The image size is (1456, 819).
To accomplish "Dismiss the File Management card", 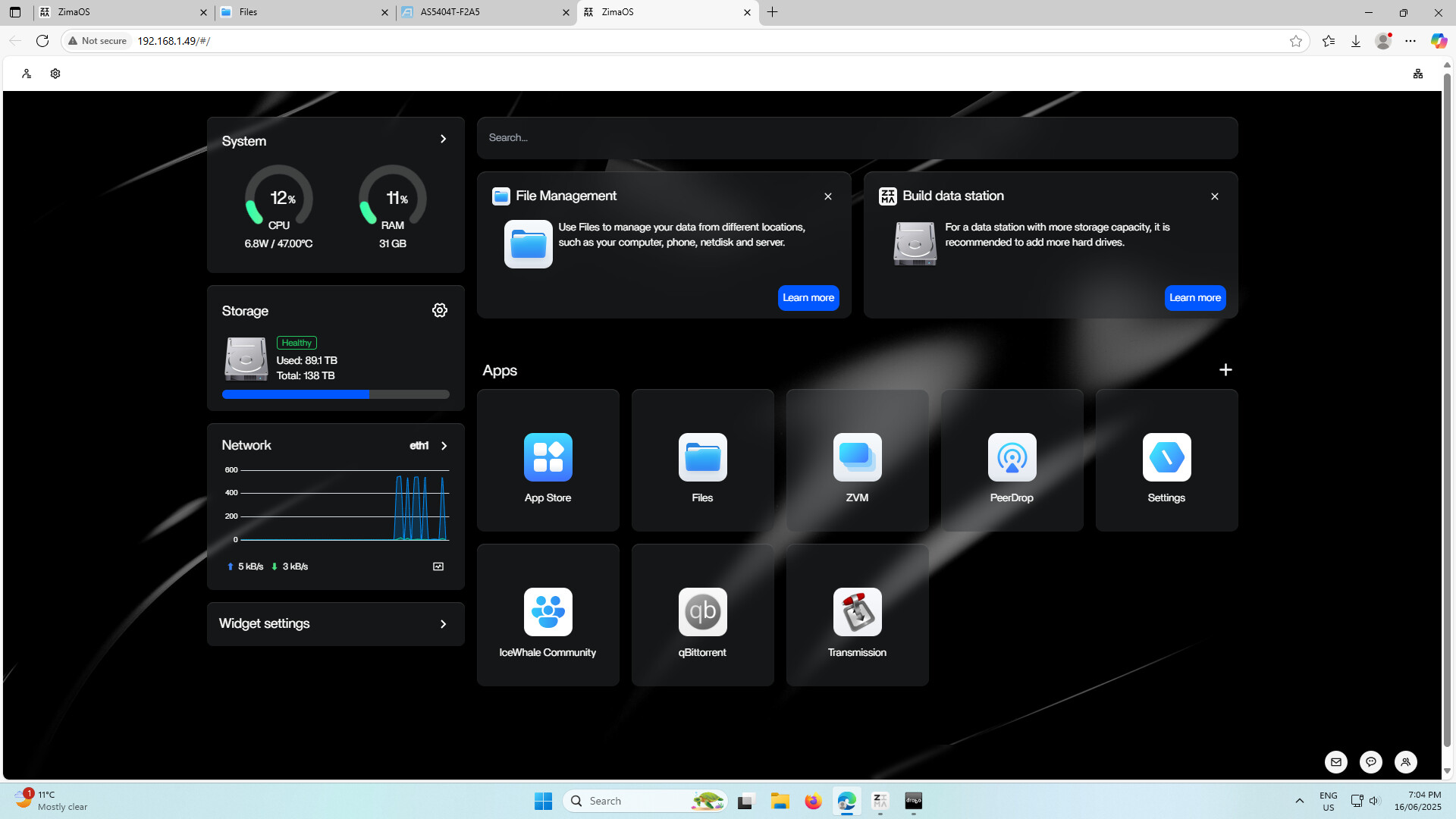I will click(x=828, y=196).
